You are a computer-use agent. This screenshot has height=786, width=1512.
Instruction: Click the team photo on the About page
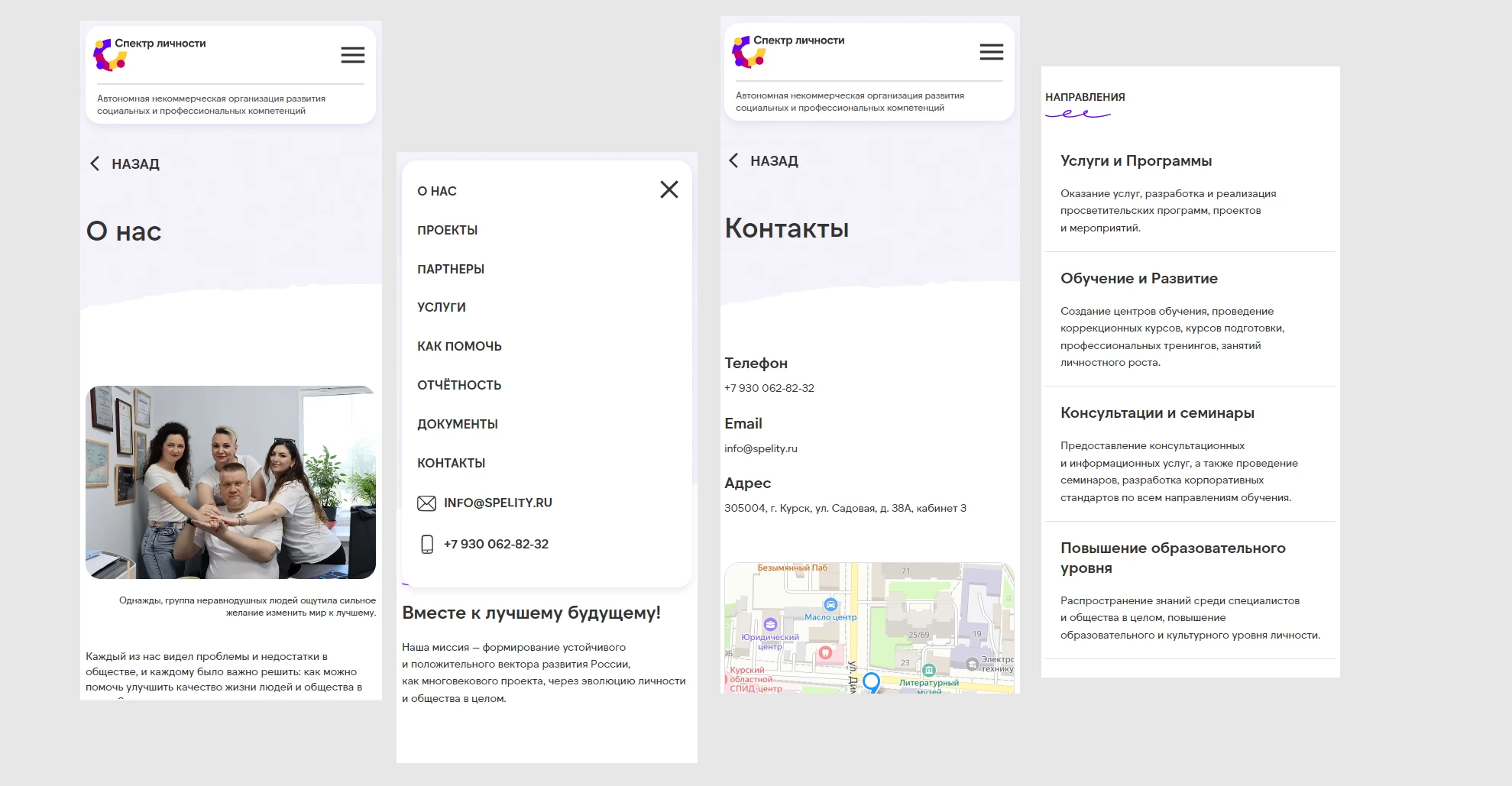click(x=230, y=481)
